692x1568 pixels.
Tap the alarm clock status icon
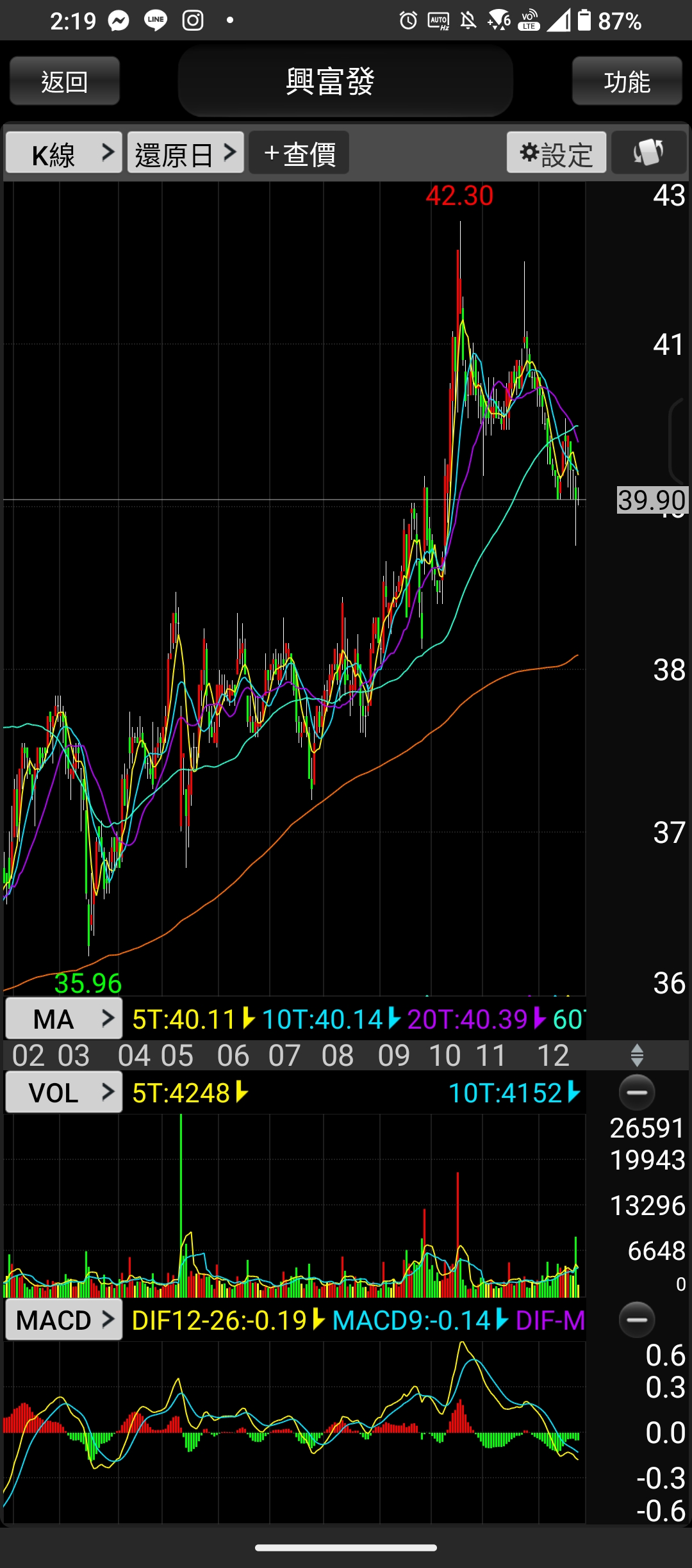(408, 21)
